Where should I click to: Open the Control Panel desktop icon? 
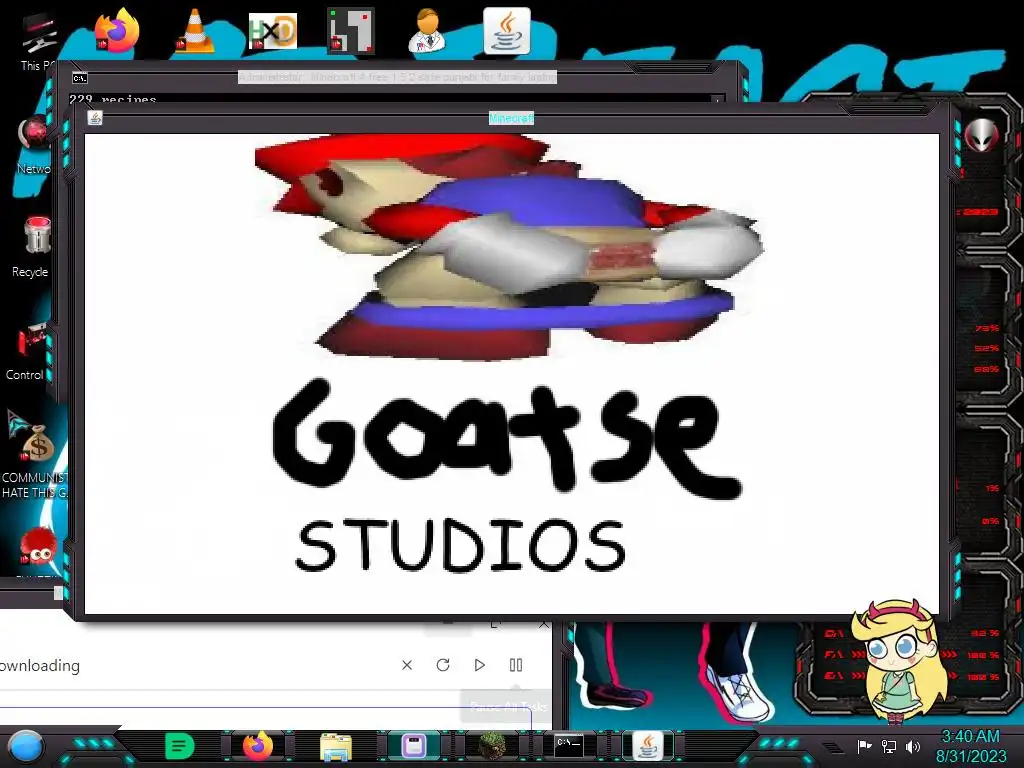click(29, 351)
